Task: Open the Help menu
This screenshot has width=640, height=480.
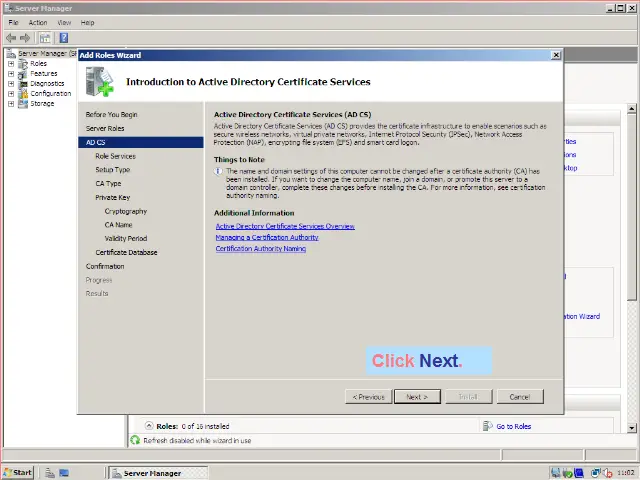Action: pos(87,23)
